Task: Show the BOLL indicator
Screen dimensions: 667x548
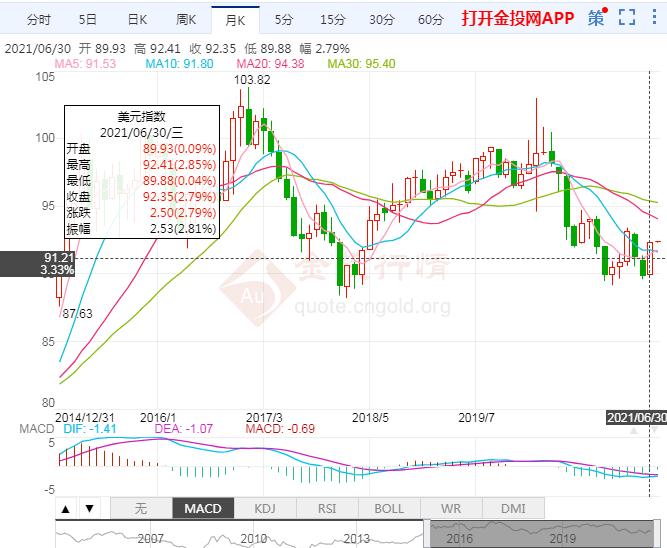Action: 389,508
